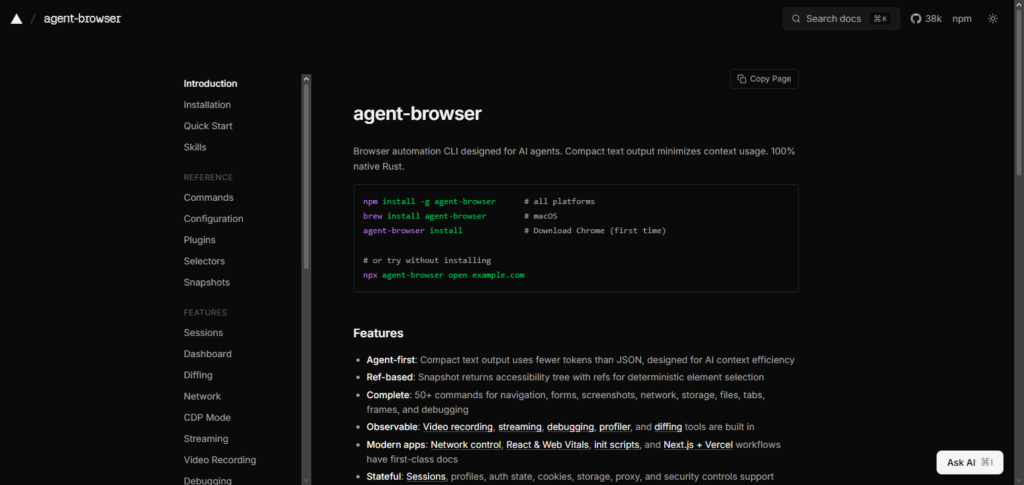Click the 'npx agent-browser open example.com' line

(x=443, y=275)
